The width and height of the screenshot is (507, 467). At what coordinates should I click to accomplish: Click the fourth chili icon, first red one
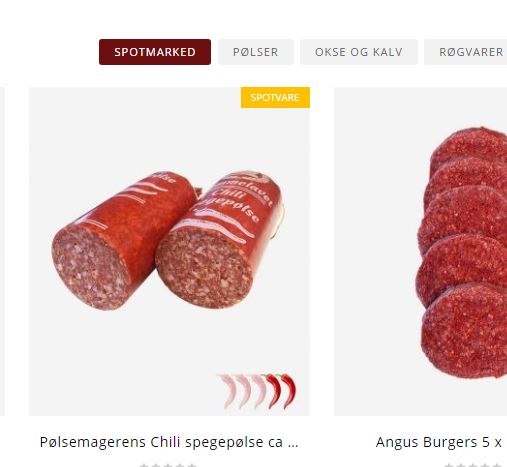pyautogui.click(x=273, y=391)
